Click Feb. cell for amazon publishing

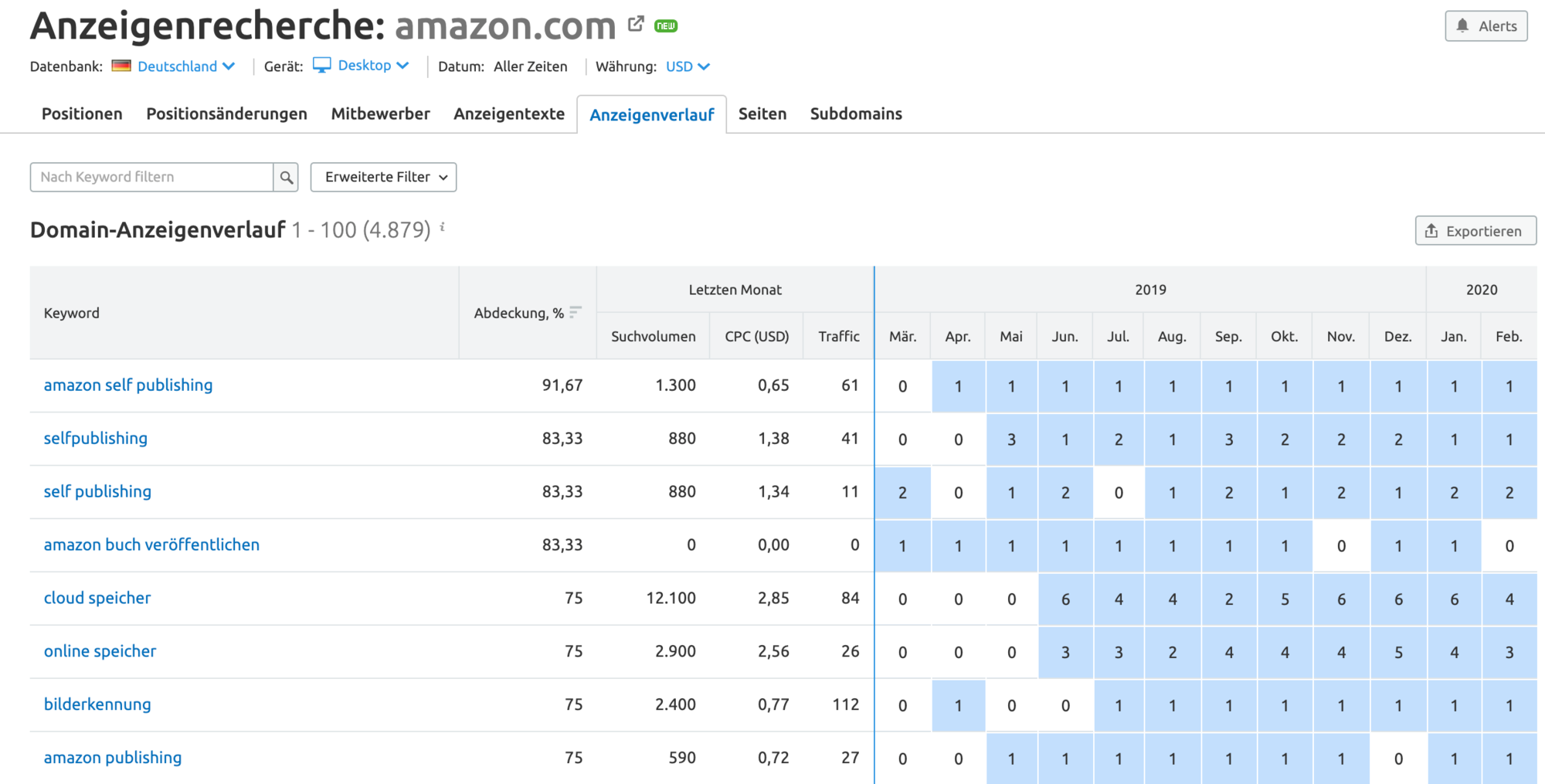click(1509, 759)
